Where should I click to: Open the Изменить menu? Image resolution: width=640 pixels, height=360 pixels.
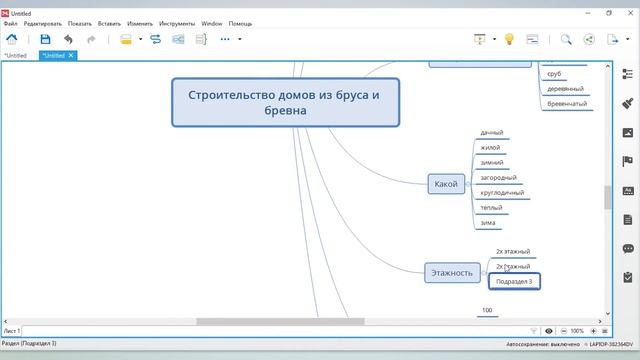(140, 24)
